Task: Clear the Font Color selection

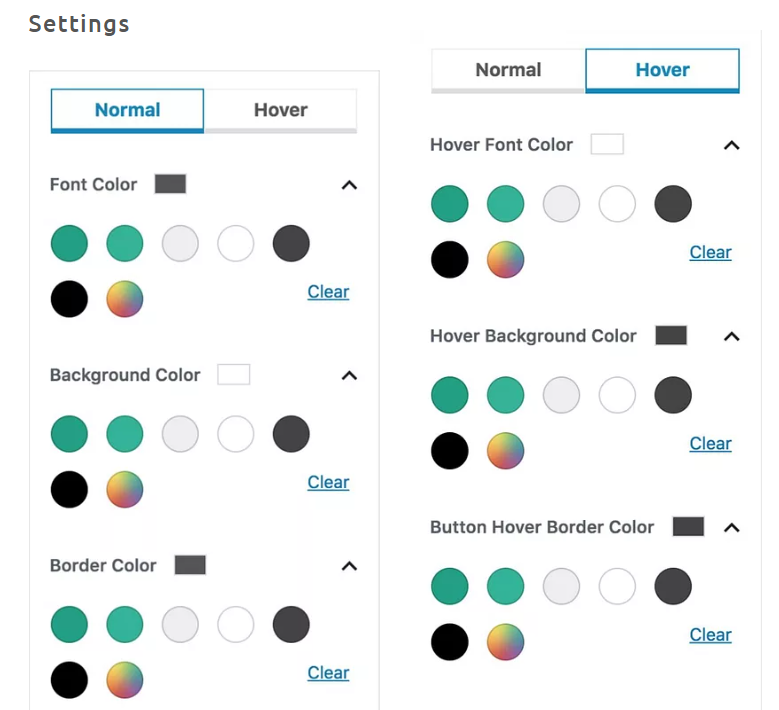Action: tap(328, 292)
